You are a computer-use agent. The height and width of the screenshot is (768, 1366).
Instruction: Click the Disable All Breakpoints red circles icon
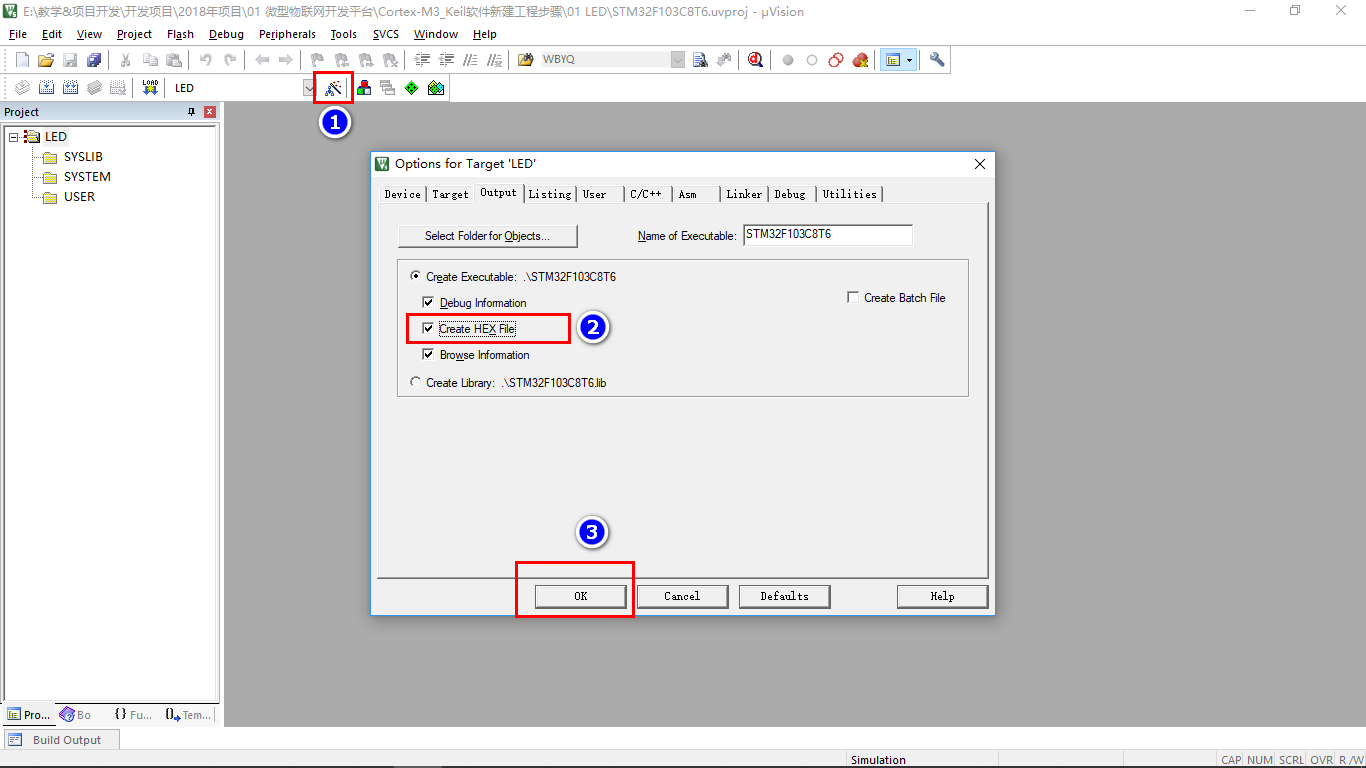pos(836,60)
